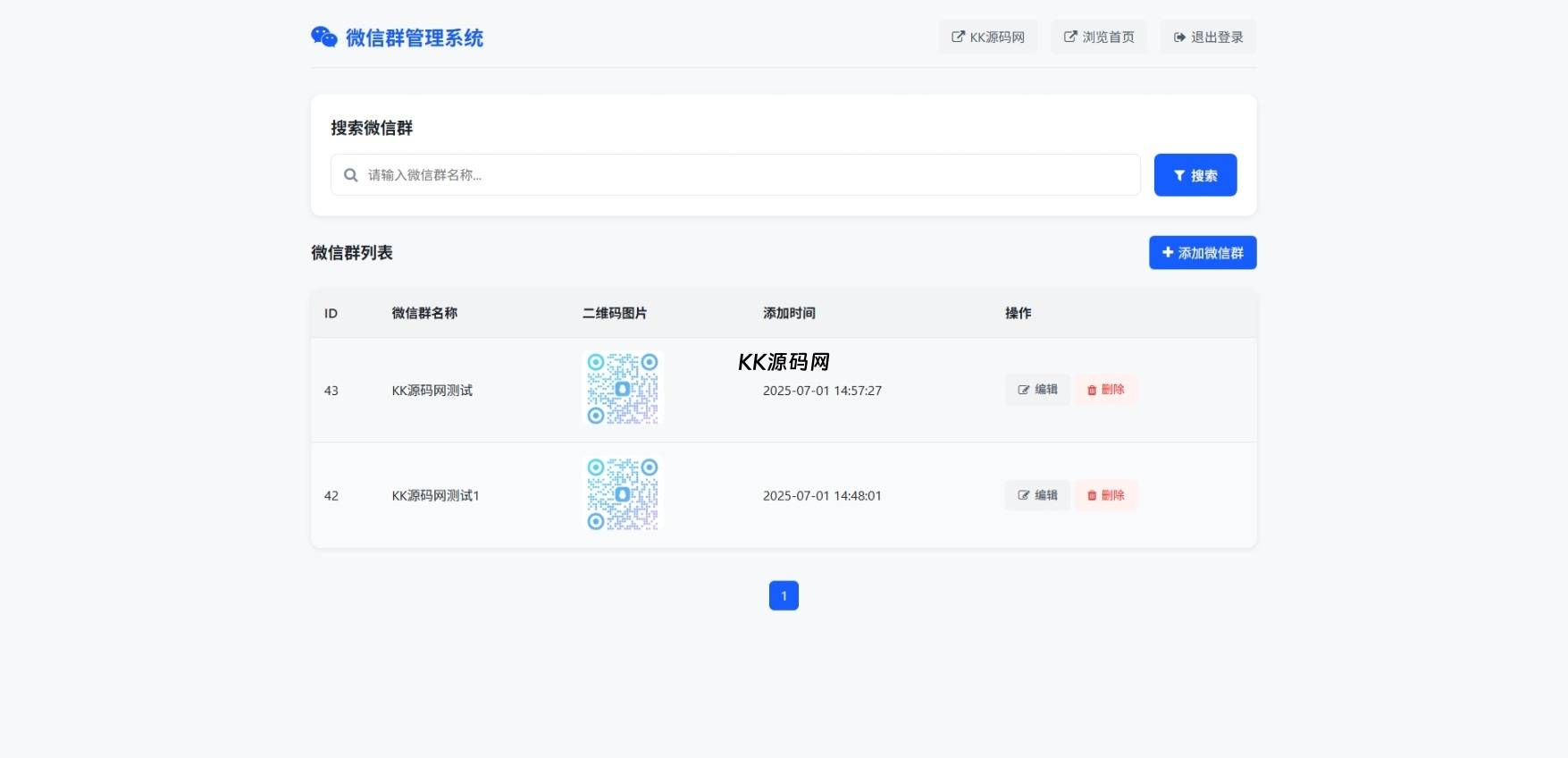
Task: Delete the KK源码网测试1 row (ID 42)
Action: coord(1106,495)
